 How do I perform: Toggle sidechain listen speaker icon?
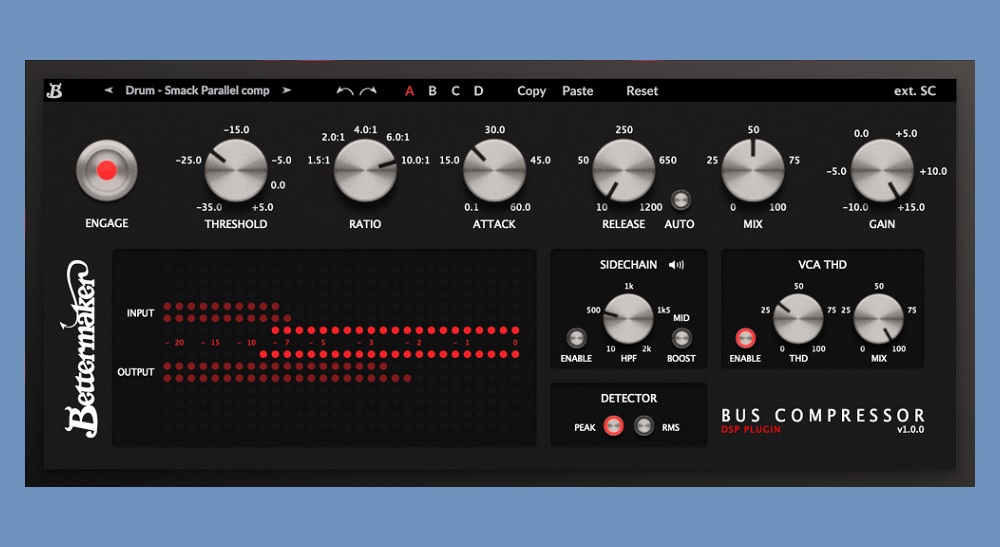point(676,265)
